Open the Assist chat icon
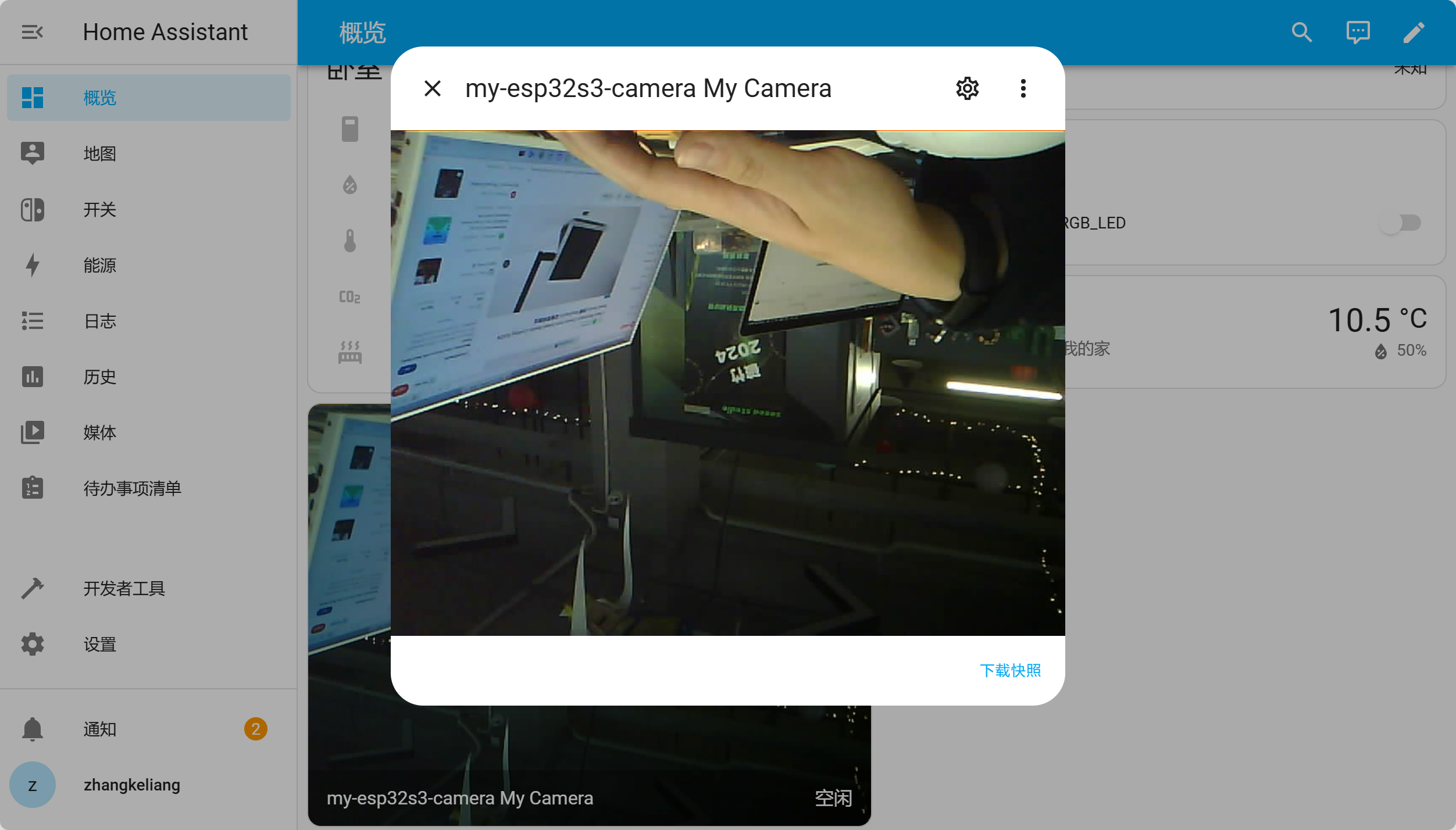The height and width of the screenshot is (830, 1456). click(x=1358, y=32)
